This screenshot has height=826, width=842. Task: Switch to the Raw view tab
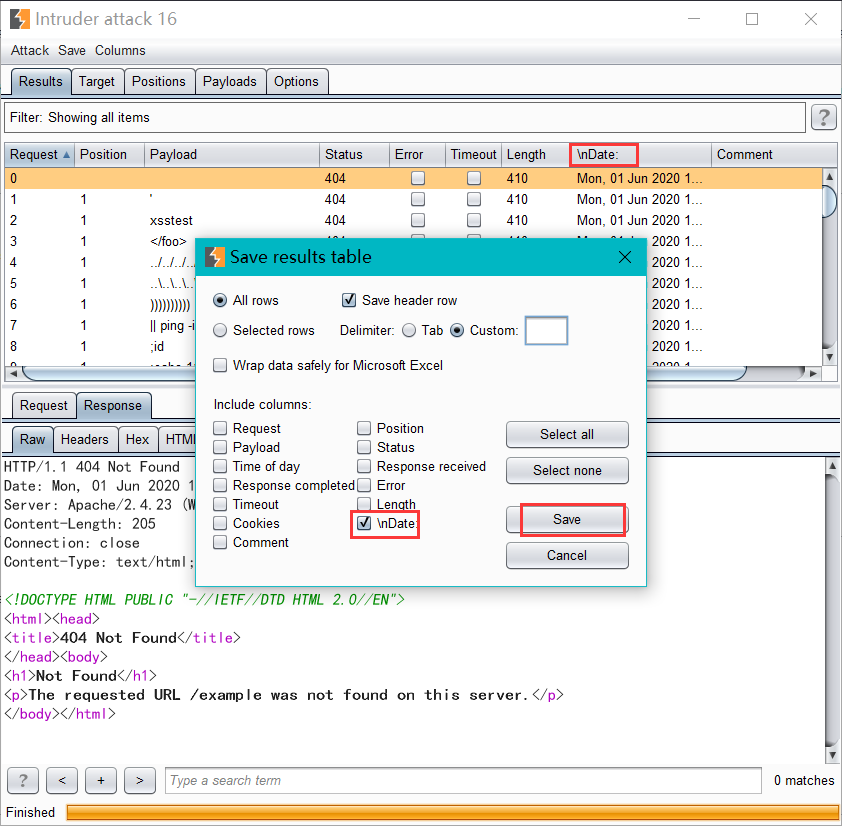32,439
